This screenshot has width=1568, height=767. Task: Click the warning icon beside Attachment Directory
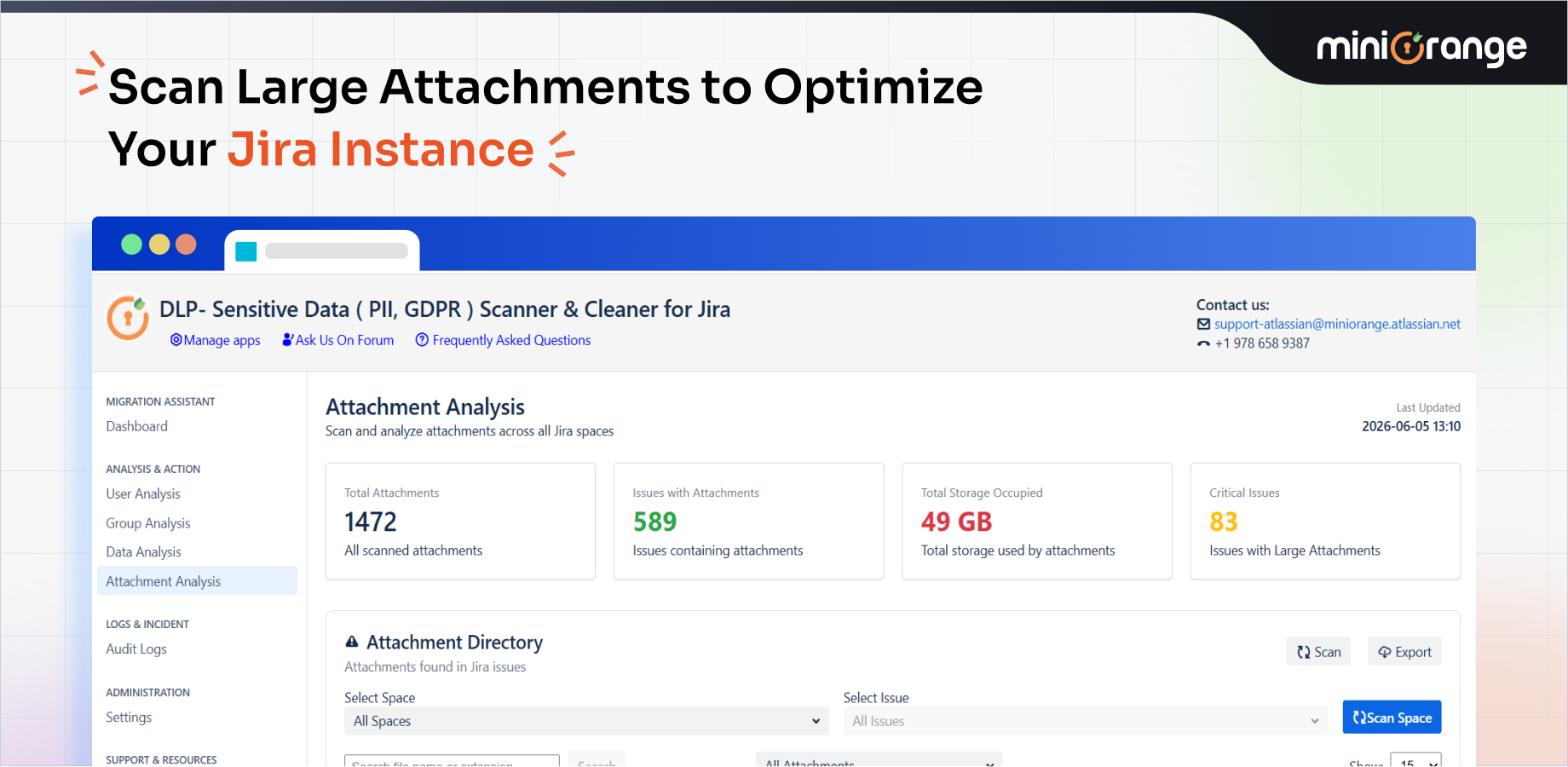352,642
